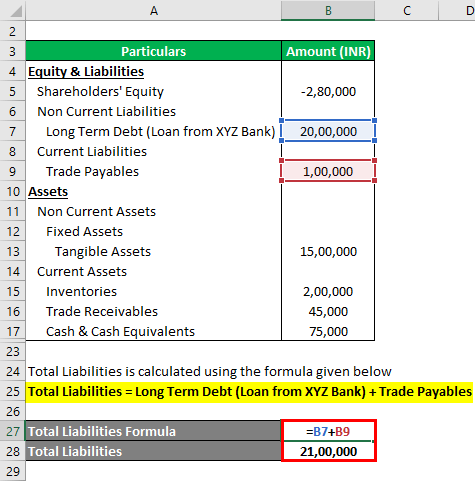Select row 7 header

pyautogui.click(x=13, y=131)
